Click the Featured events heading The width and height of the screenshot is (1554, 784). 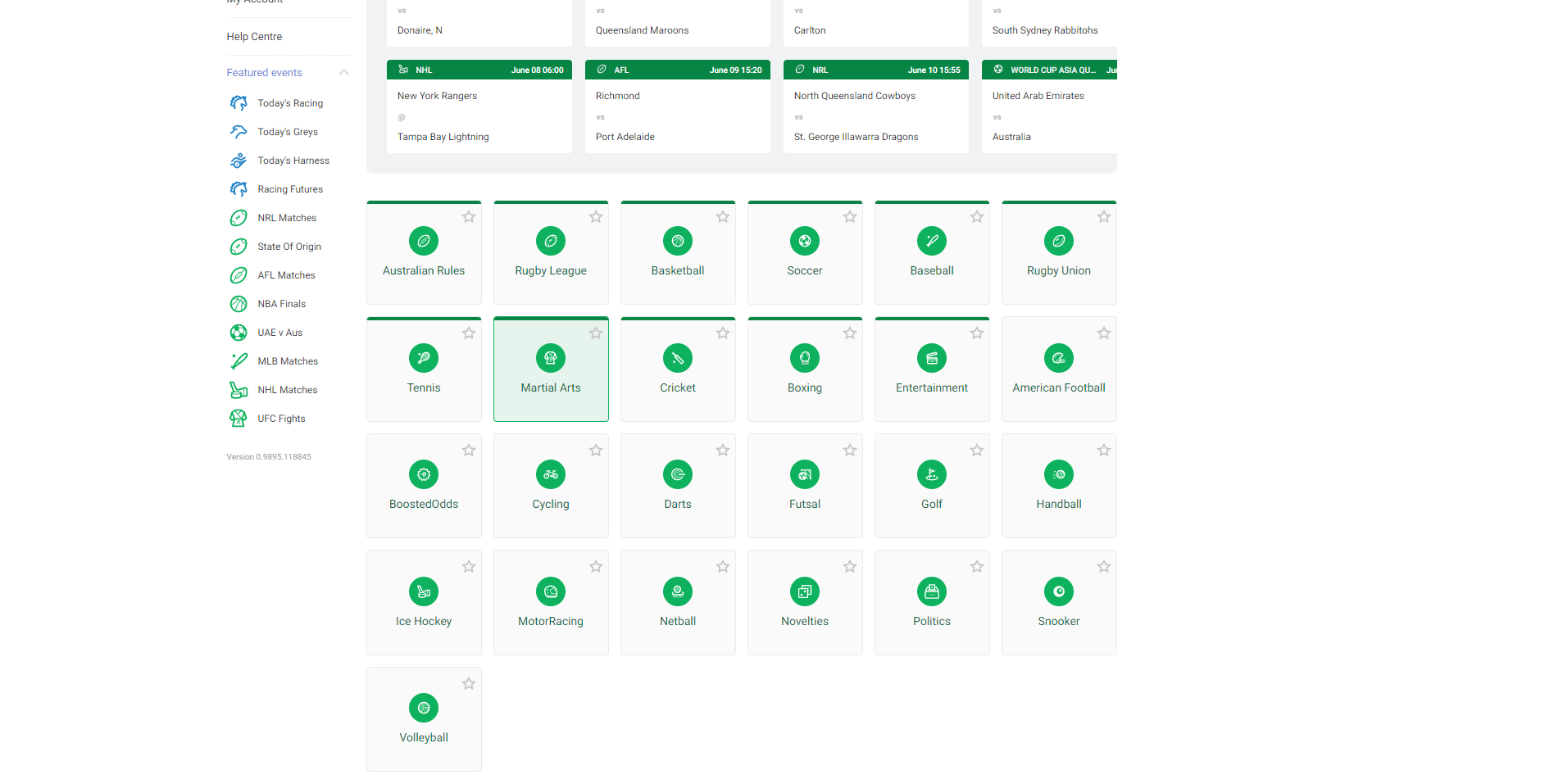coord(264,73)
